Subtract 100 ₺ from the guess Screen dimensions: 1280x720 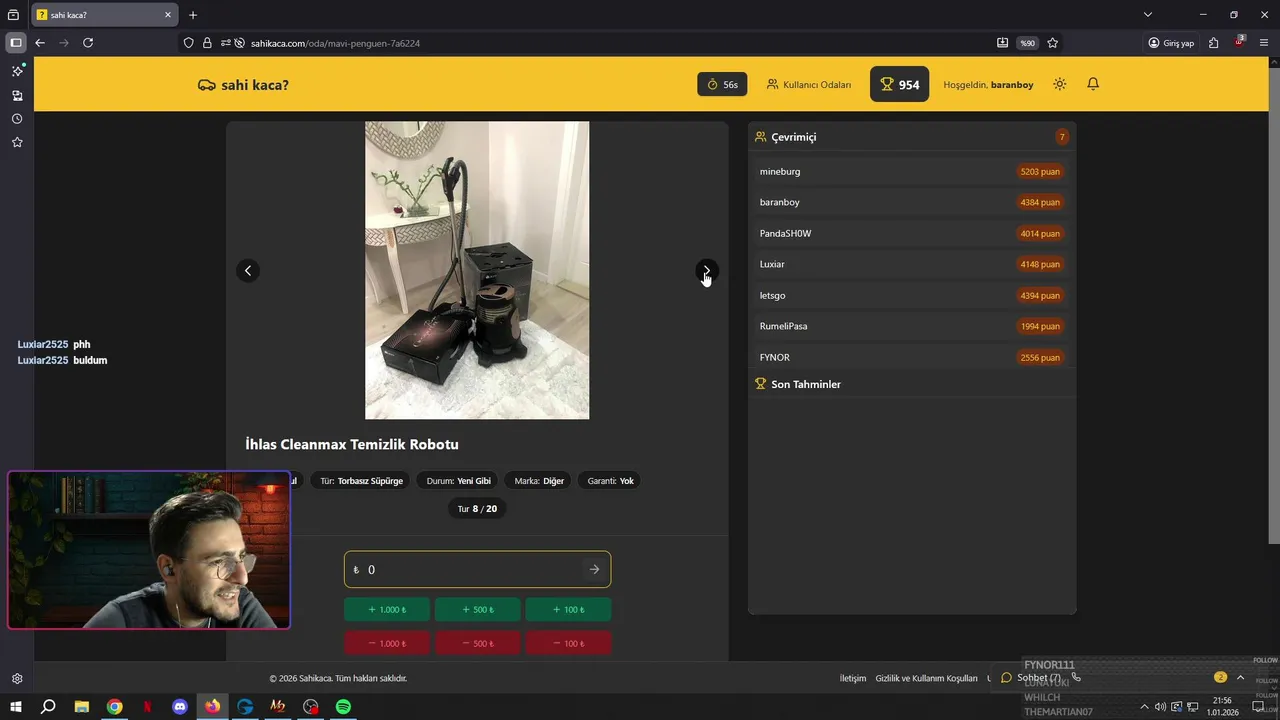click(x=568, y=643)
